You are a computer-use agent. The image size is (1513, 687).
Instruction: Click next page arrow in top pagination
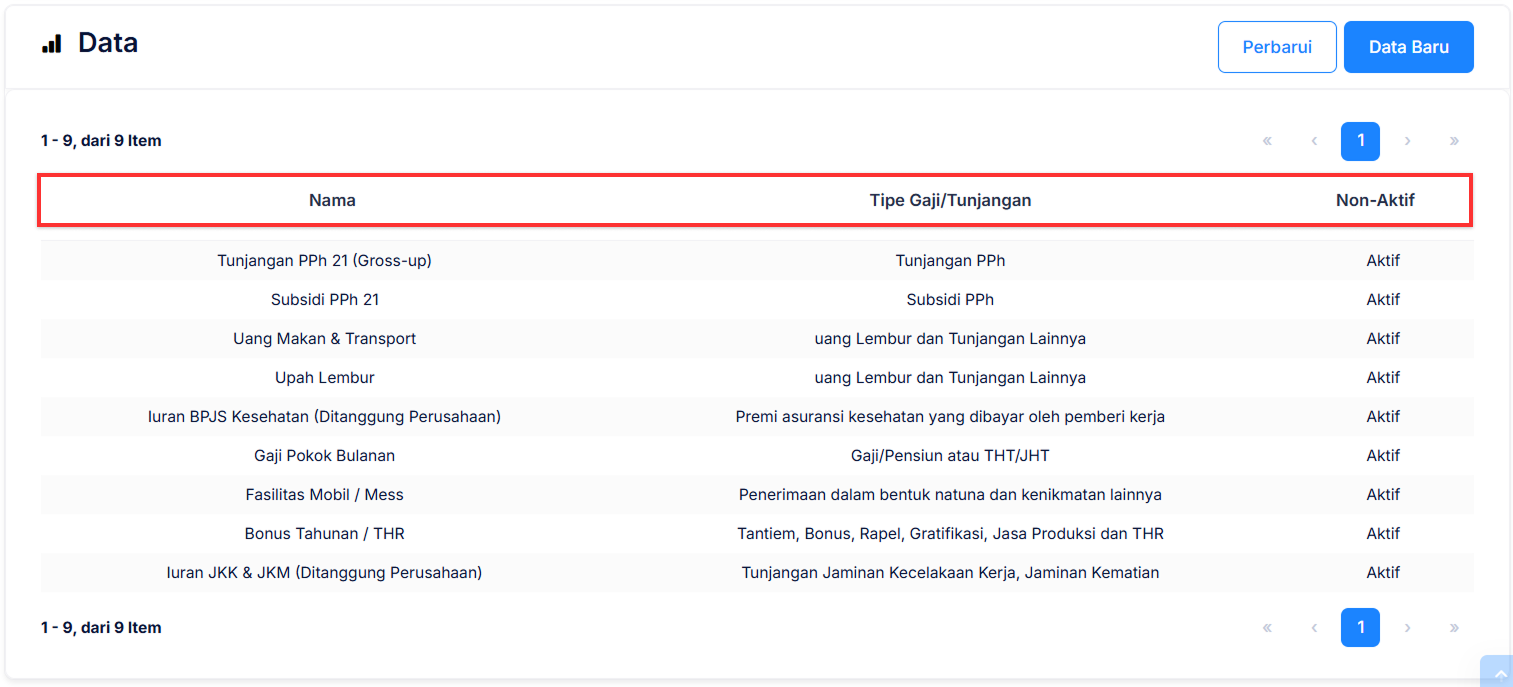[1407, 141]
